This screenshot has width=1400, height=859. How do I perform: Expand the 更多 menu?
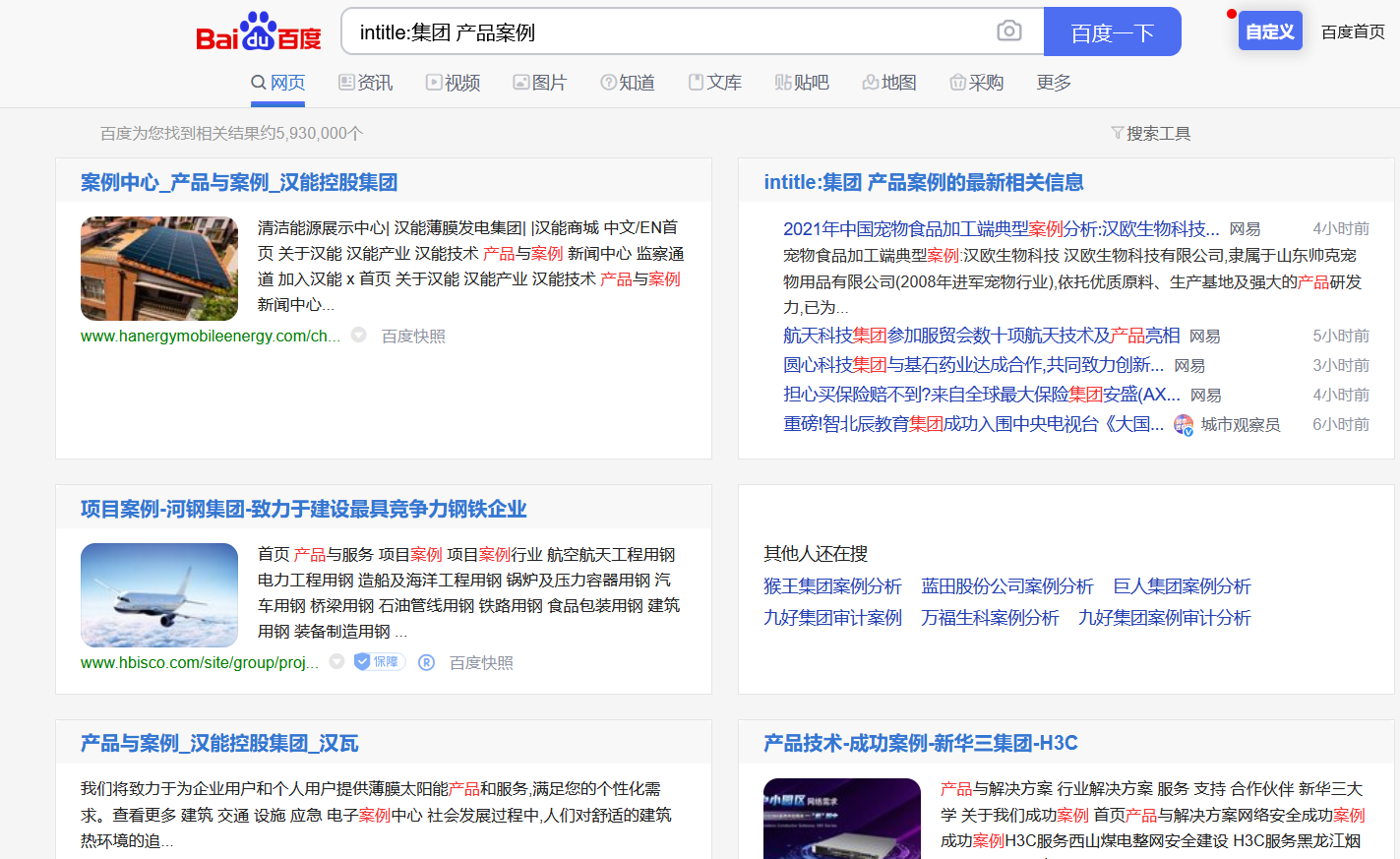tap(1053, 83)
